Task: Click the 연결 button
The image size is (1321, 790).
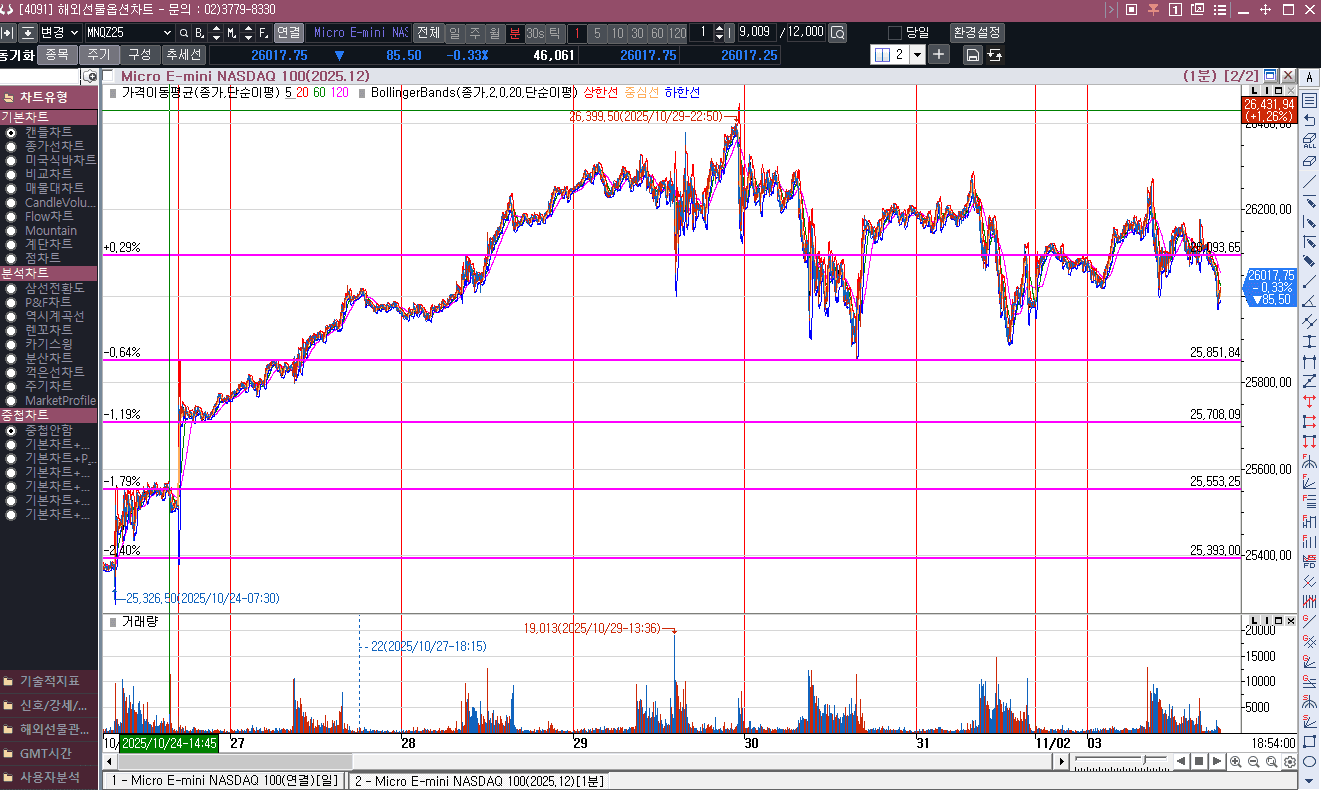Action: coord(288,32)
